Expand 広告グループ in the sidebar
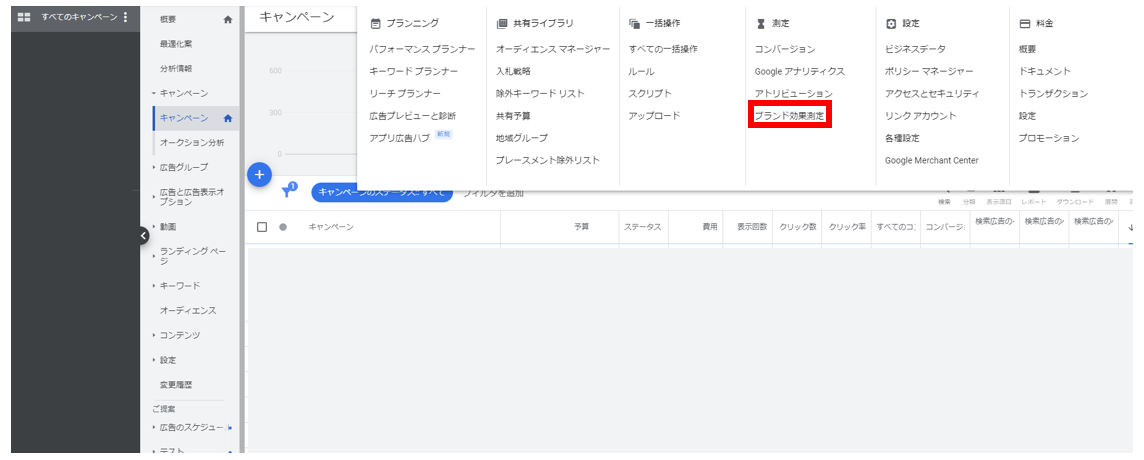Screen dimensions: 1144x460 tap(154, 167)
